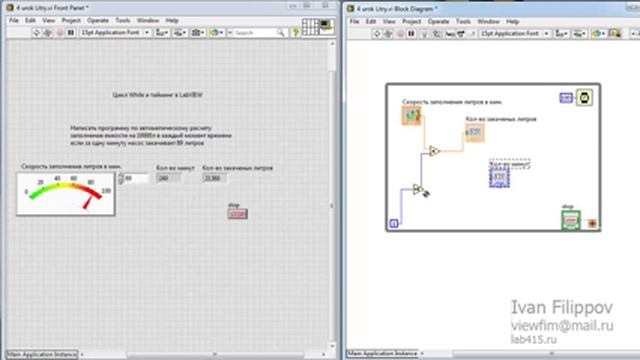Select the dashed minutes indicator terminal
The width and height of the screenshot is (640, 360).
point(499,178)
